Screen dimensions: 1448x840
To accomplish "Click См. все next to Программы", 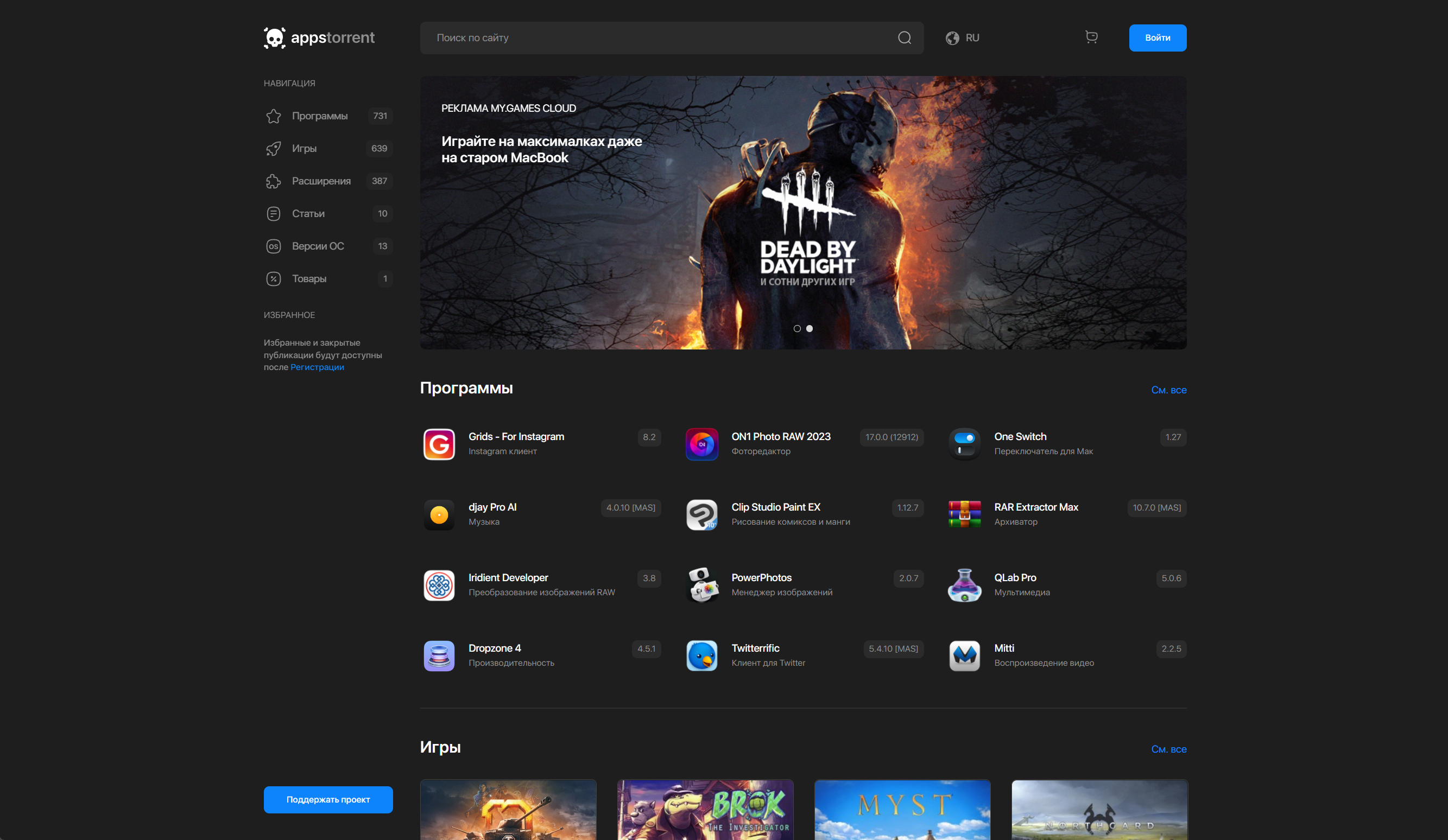I will point(1168,390).
